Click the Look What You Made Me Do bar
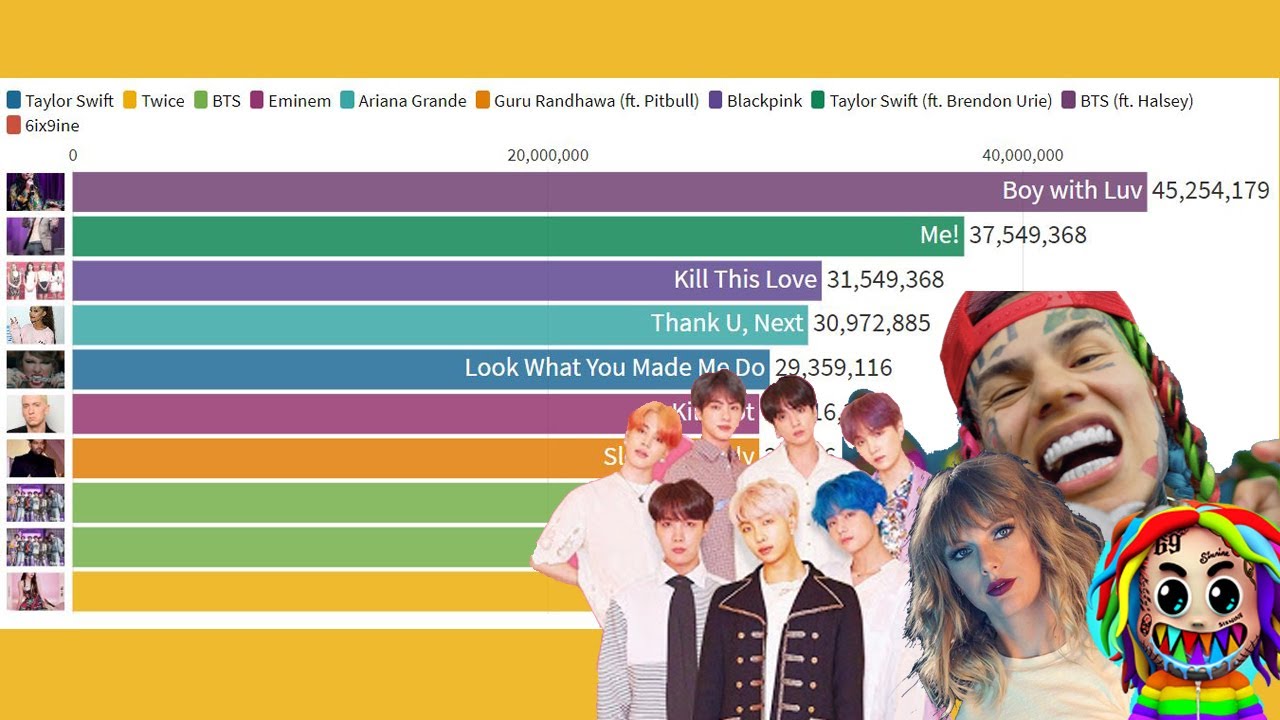1280x720 pixels. (x=421, y=368)
